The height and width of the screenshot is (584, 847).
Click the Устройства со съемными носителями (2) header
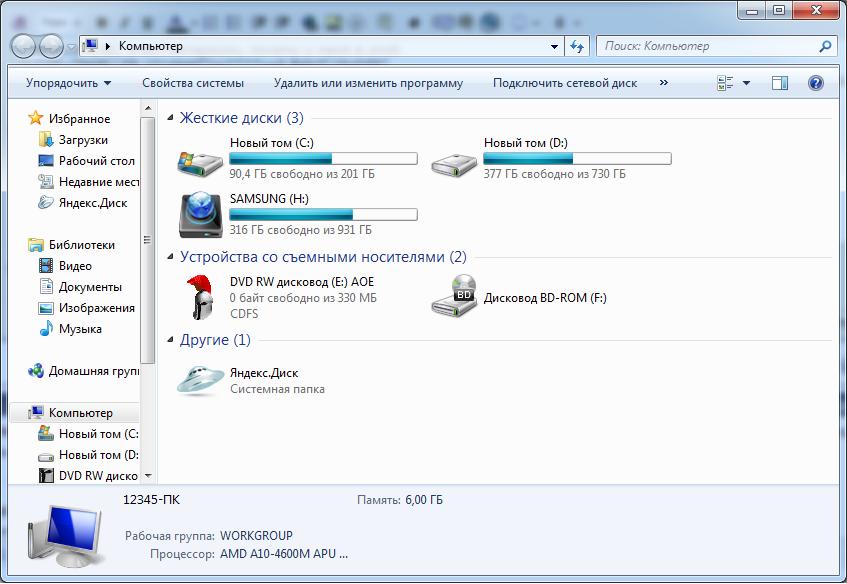[323, 257]
